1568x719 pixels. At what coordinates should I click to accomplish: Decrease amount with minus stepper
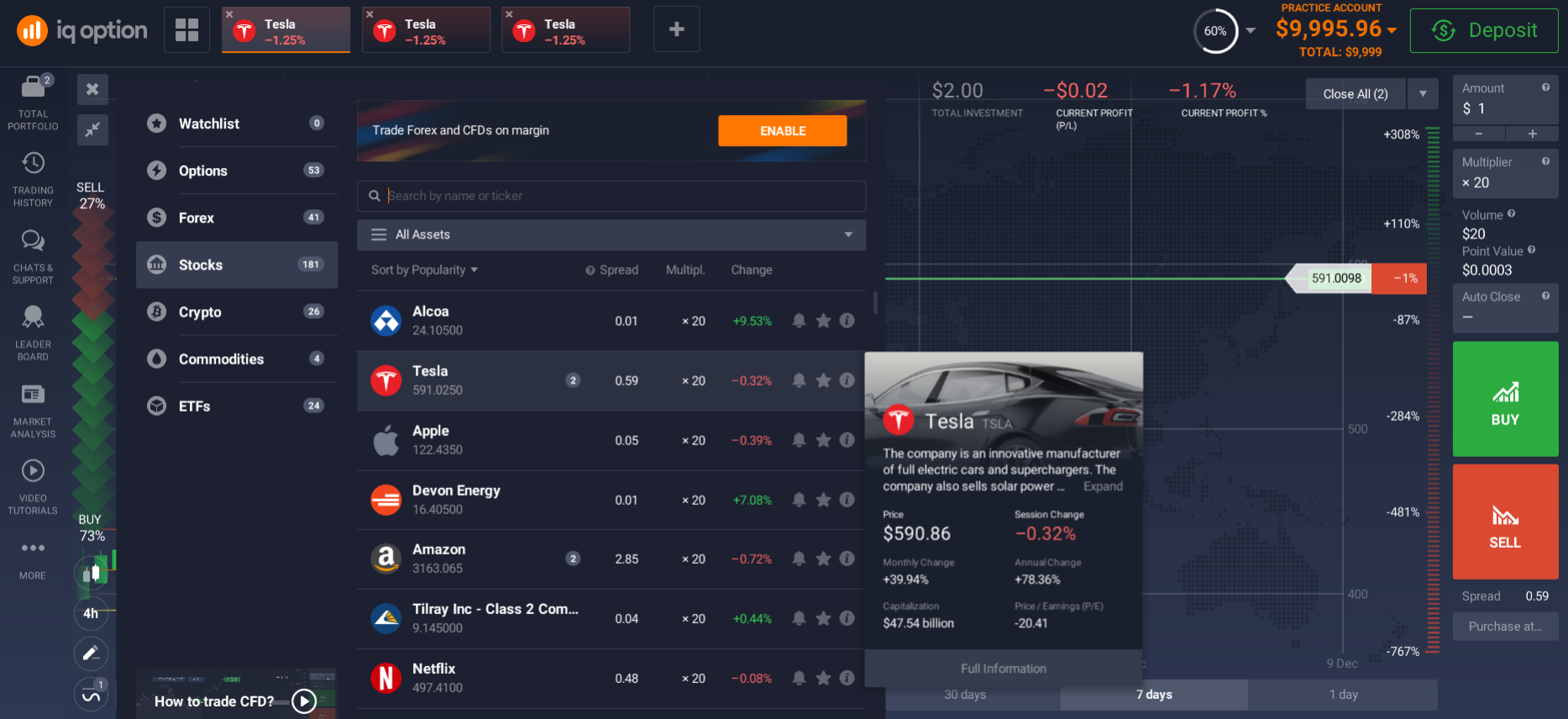point(1479,134)
